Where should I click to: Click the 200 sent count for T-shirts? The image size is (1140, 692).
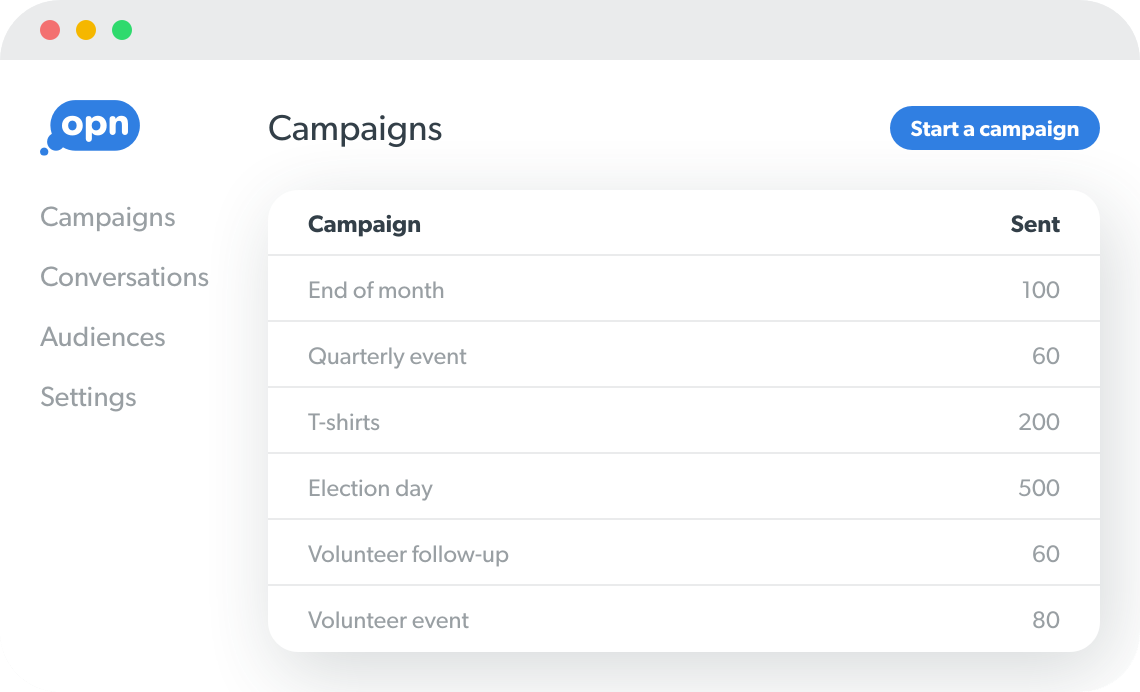pos(1039,422)
